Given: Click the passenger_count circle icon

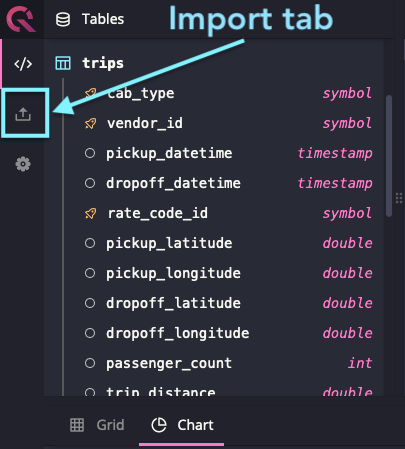Looking at the screenshot, I should click(x=90, y=363).
